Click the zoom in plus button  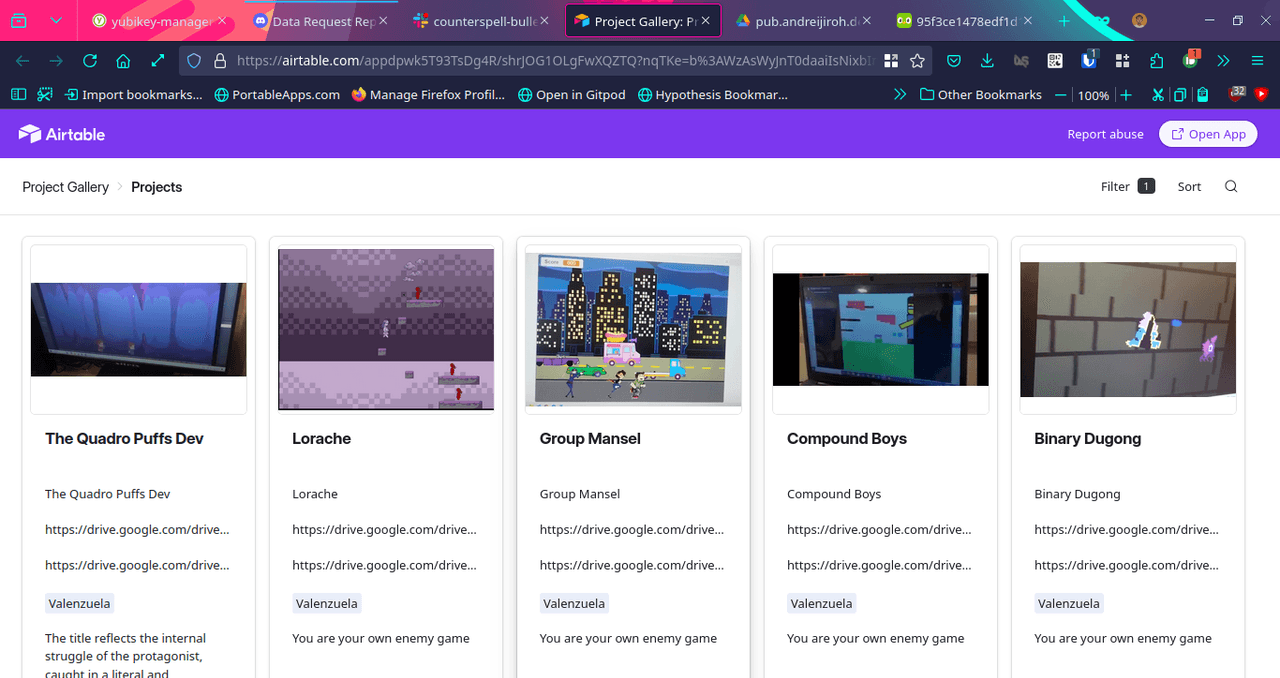point(1126,95)
